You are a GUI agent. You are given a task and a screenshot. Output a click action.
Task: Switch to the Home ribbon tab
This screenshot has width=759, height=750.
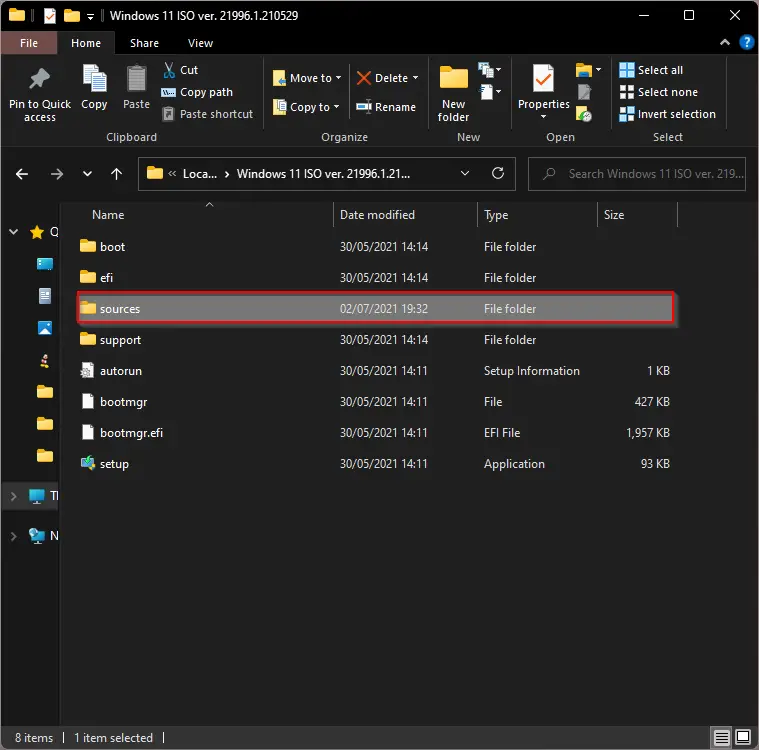tap(86, 43)
